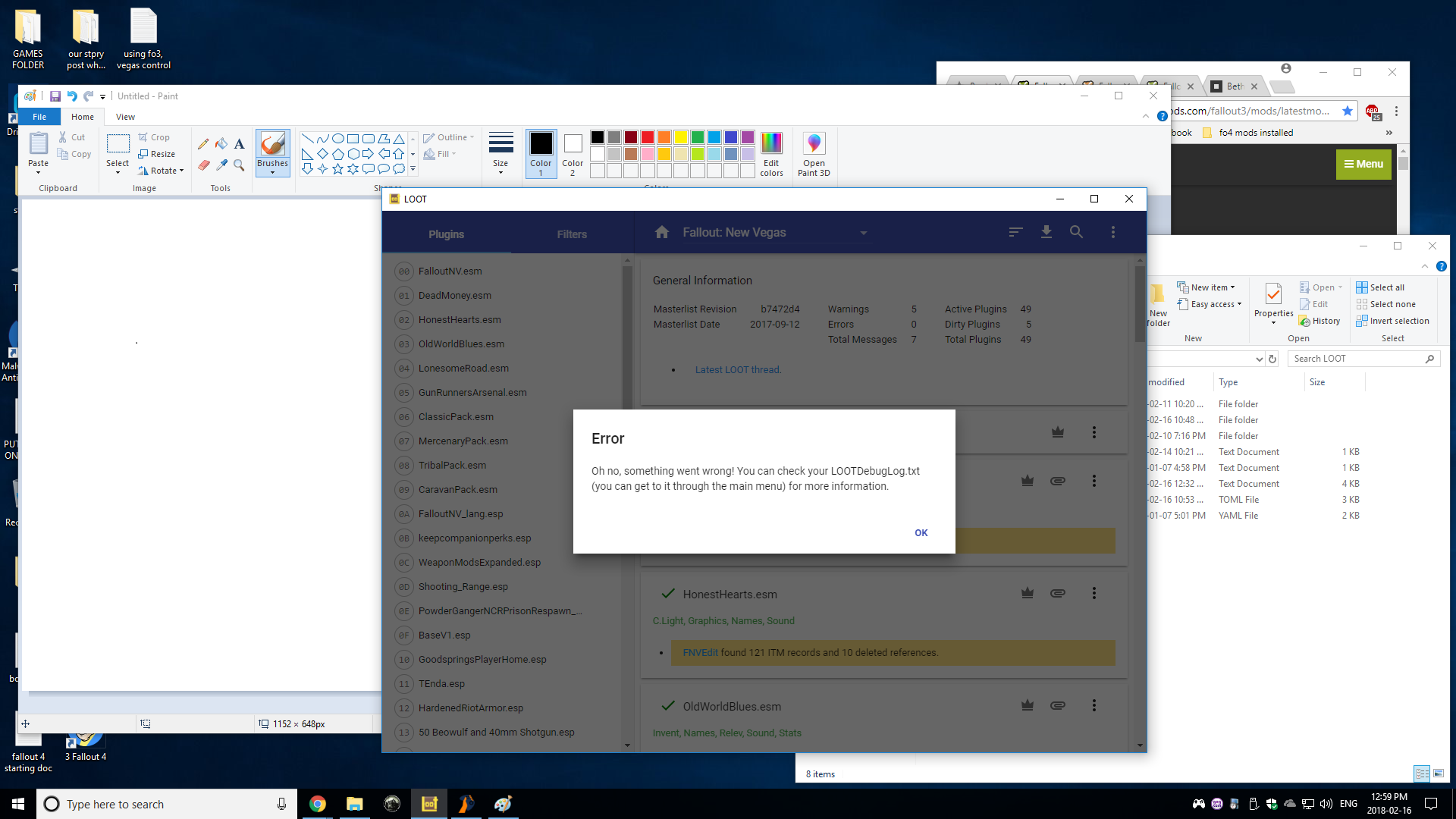Open File Explorer from the taskbar
Screen dimensions: 1456x819
tap(354, 804)
